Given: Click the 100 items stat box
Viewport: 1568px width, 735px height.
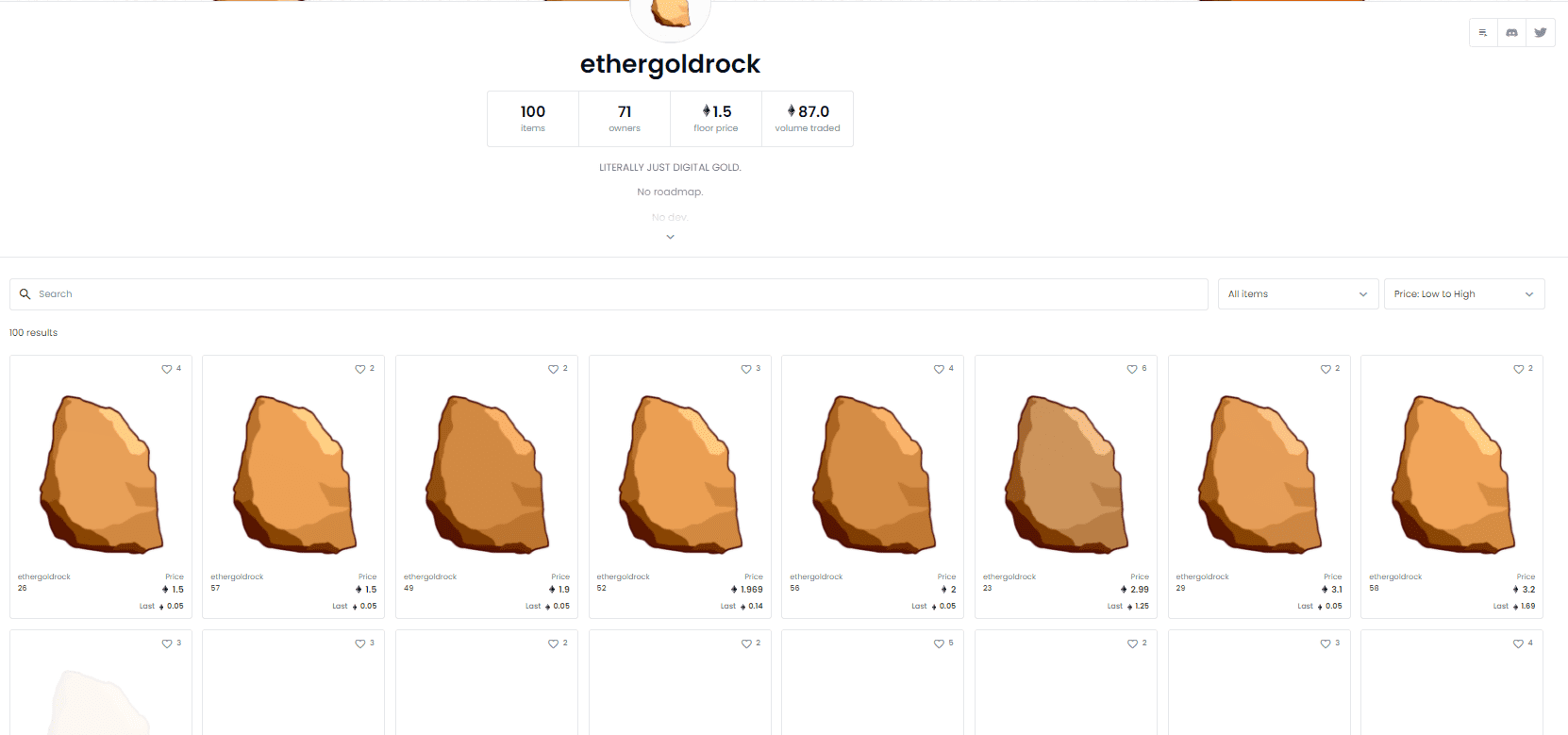Looking at the screenshot, I should click(x=533, y=119).
